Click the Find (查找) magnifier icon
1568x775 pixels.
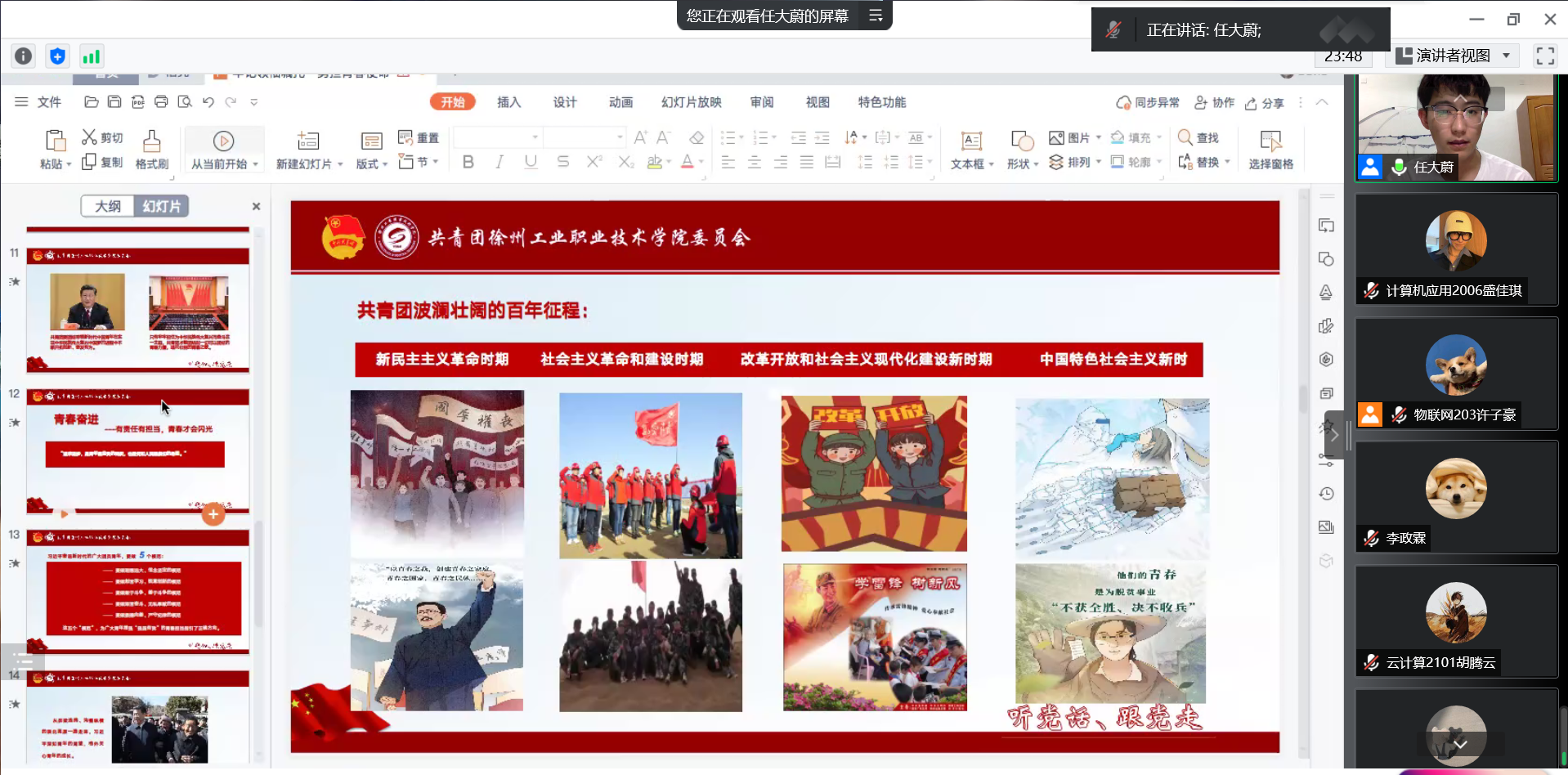pos(1185,137)
